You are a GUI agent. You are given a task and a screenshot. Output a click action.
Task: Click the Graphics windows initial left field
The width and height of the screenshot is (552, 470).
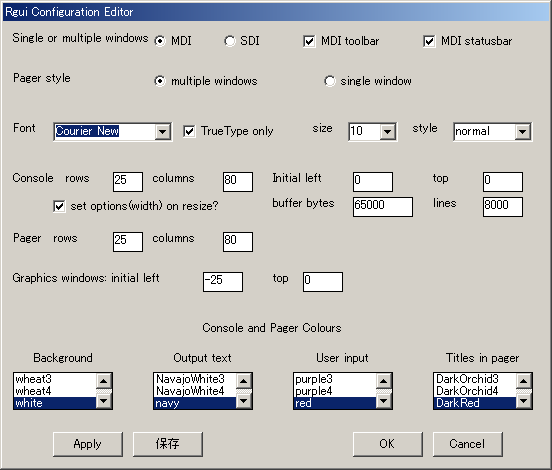223,282
